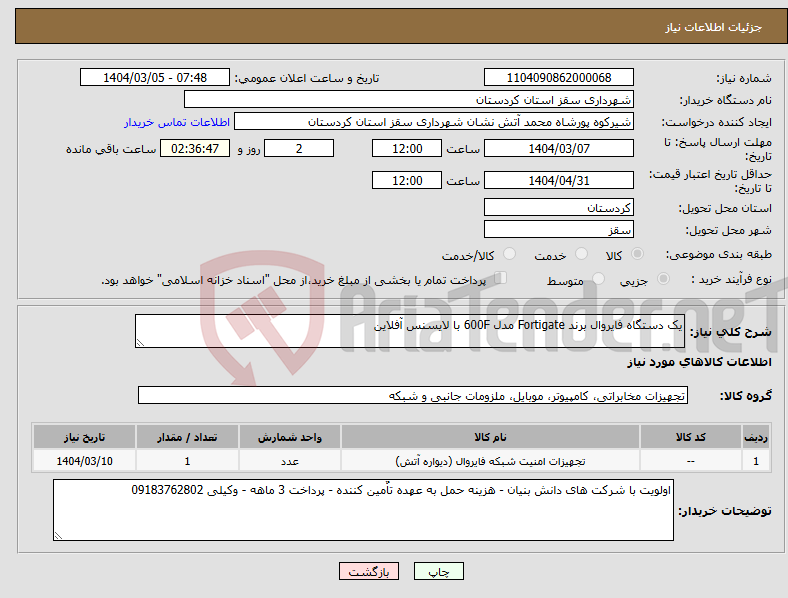The image size is (788, 598).
Task: Click the چاپ print button
Action: [x=439, y=571]
